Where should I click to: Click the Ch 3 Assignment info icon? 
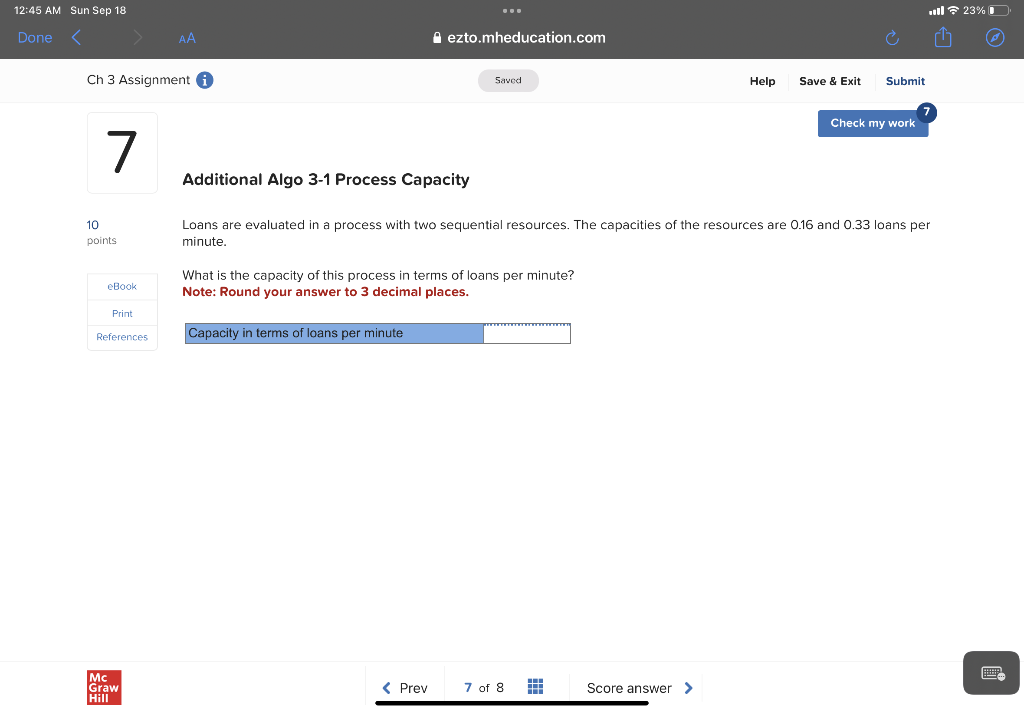tap(204, 79)
